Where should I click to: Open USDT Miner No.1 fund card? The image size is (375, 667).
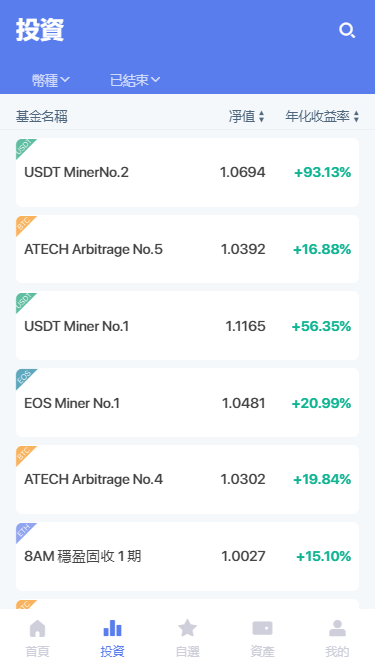click(188, 326)
